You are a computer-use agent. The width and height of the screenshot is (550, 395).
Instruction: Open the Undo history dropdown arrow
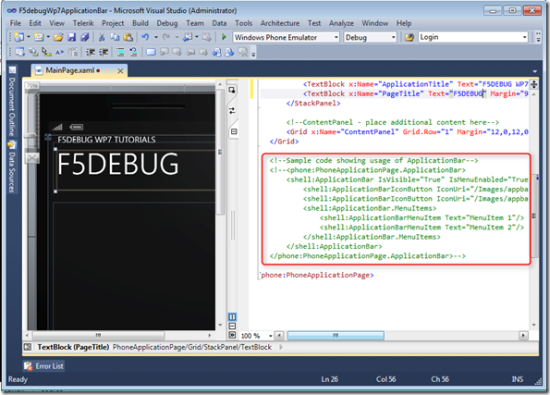[x=156, y=37]
